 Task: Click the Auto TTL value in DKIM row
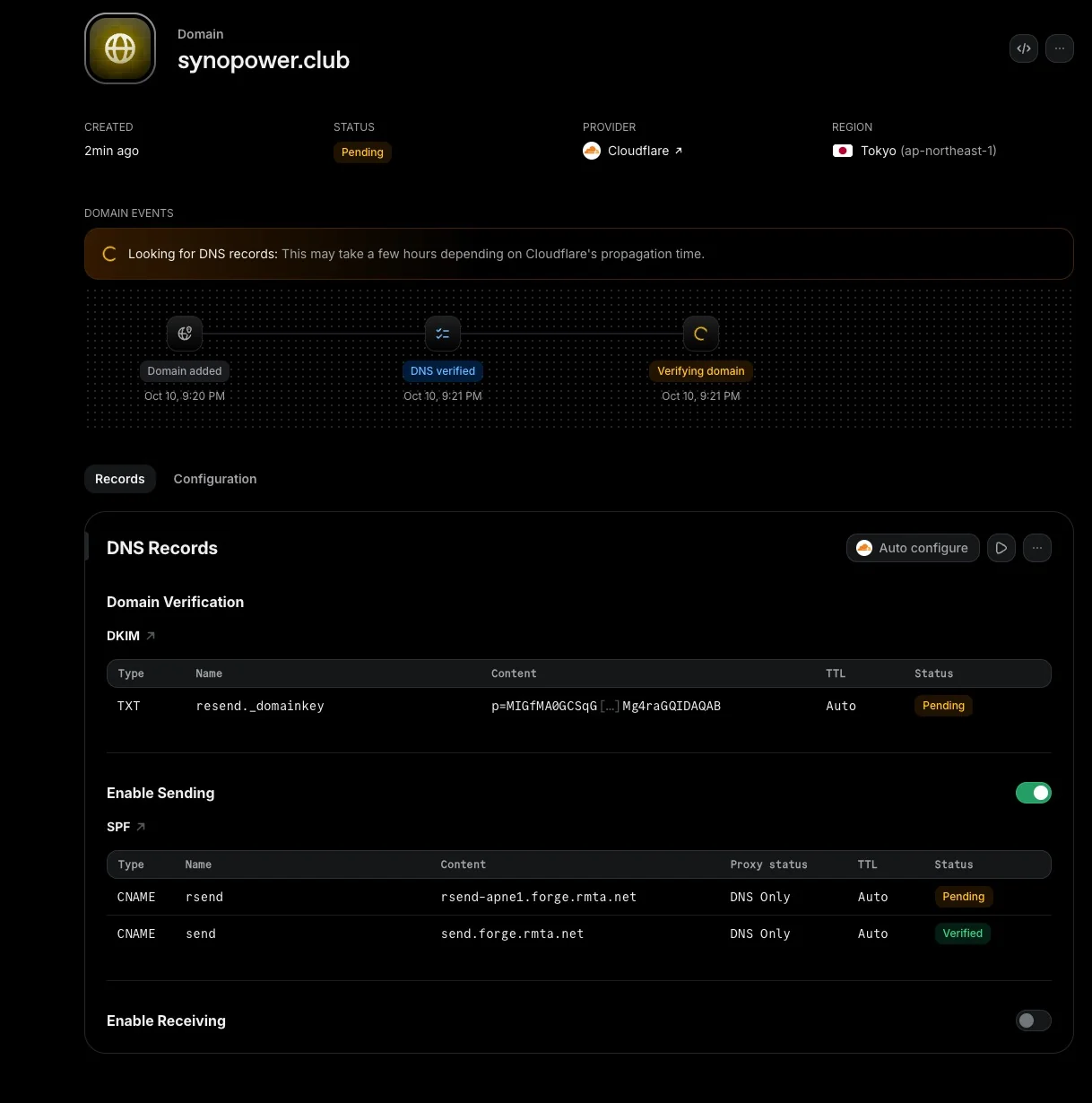pos(841,706)
